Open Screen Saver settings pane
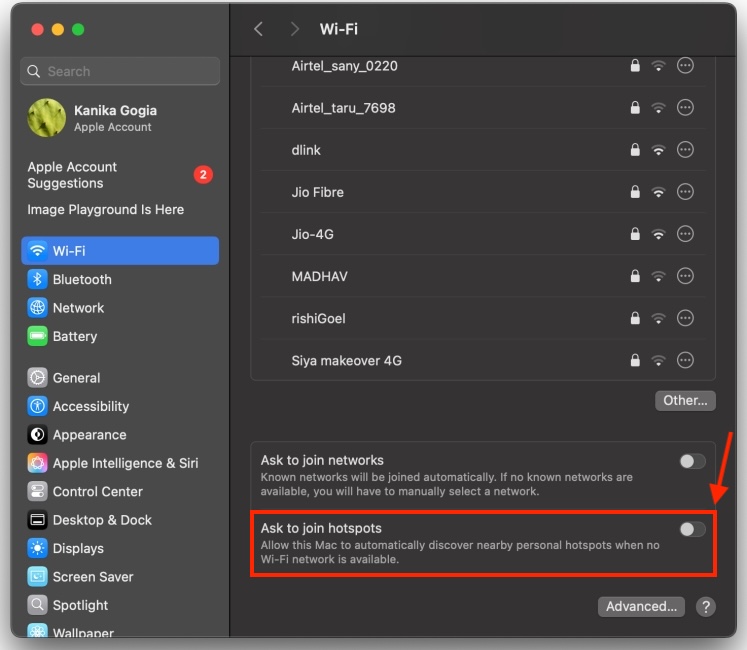The width and height of the screenshot is (747, 650). click(x=120, y=577)
